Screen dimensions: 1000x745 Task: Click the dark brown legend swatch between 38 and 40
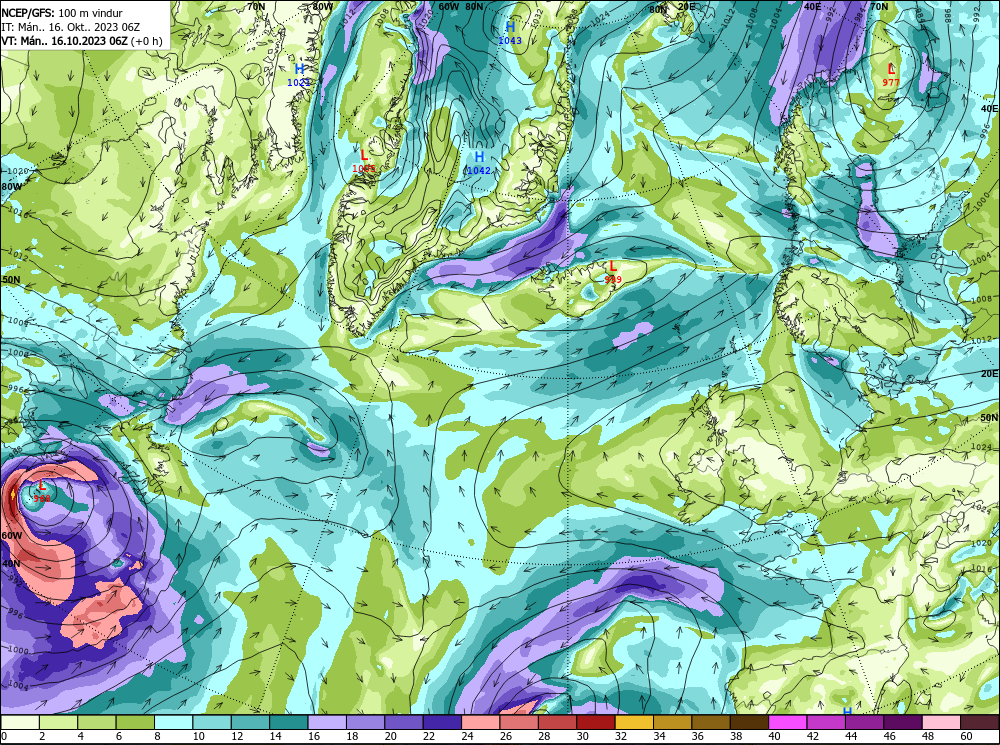tap(749, 722)
